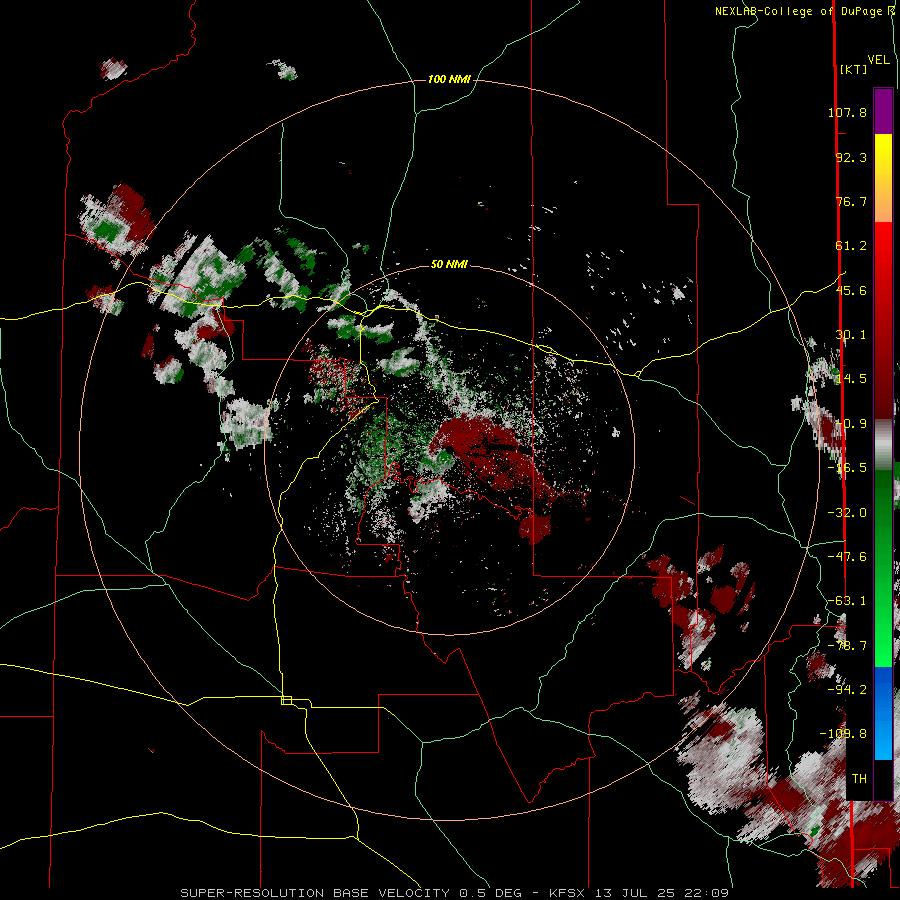Select the -16.5 legend value
Viewport: 900px width, 900px height.
click(x=847, y=468)
